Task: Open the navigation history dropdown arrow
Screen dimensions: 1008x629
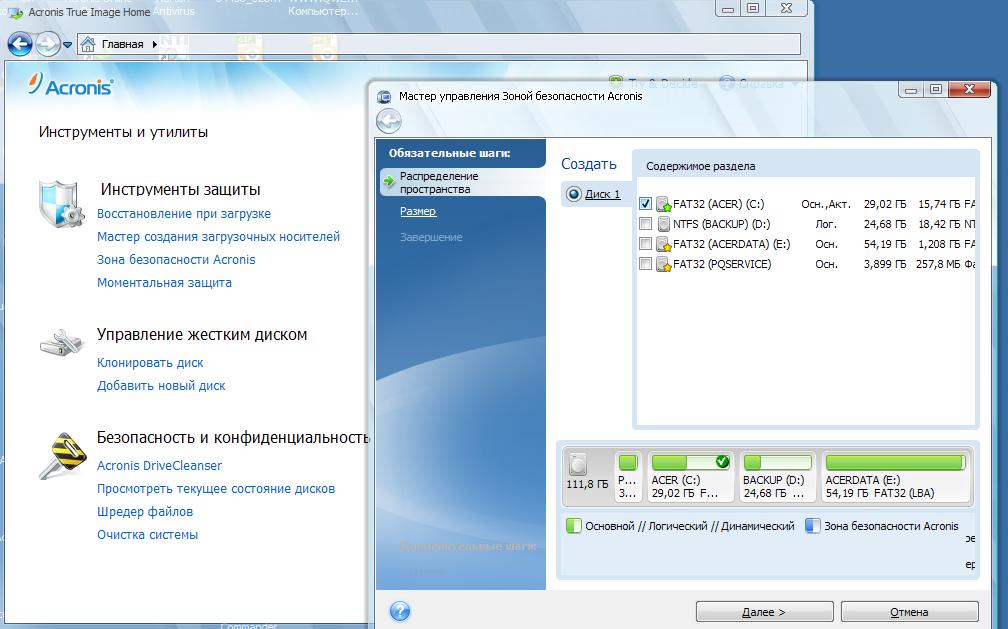Action: coord(68,44)
